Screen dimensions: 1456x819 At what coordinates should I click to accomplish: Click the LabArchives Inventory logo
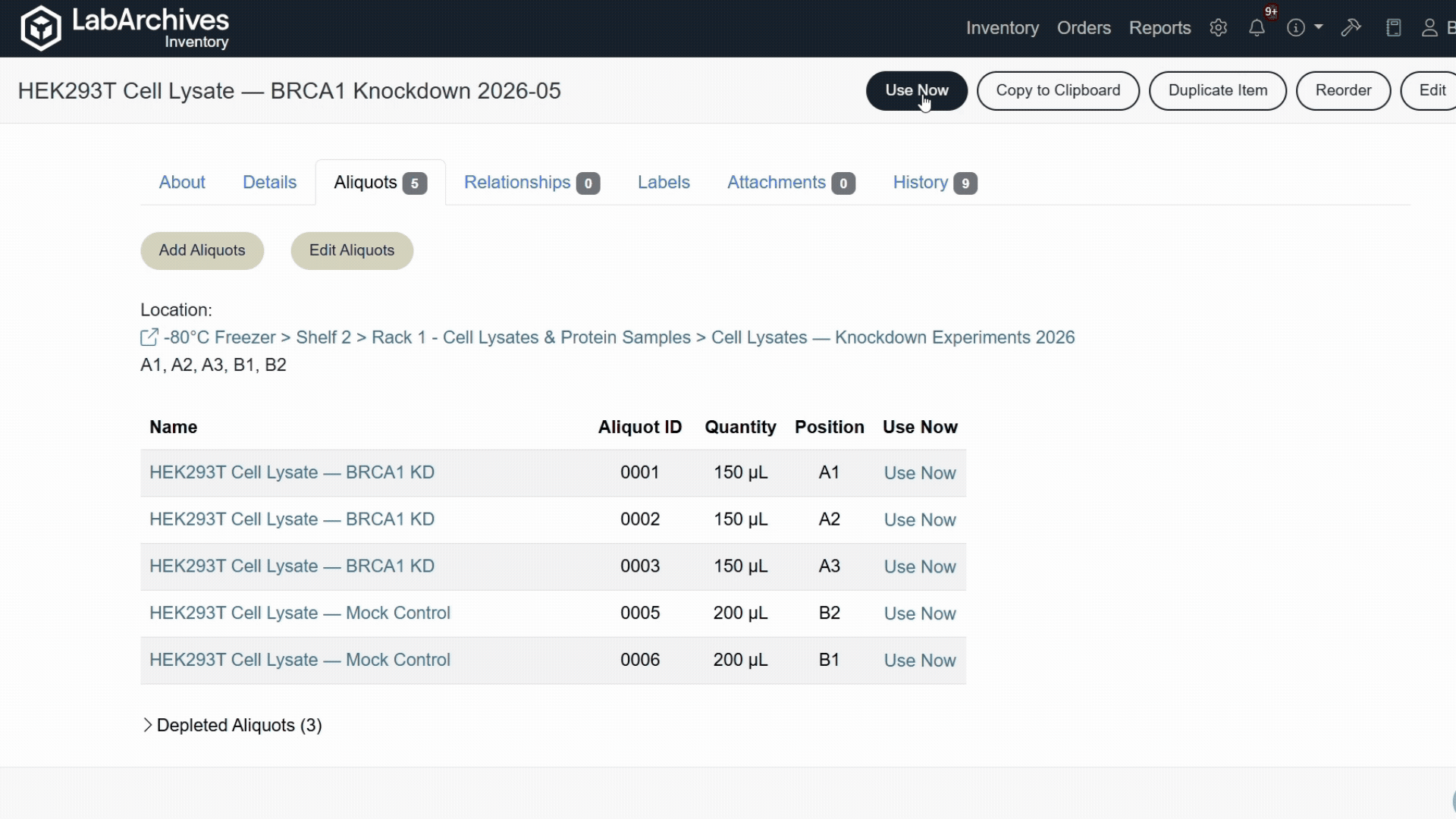click(x=125, y=28)
